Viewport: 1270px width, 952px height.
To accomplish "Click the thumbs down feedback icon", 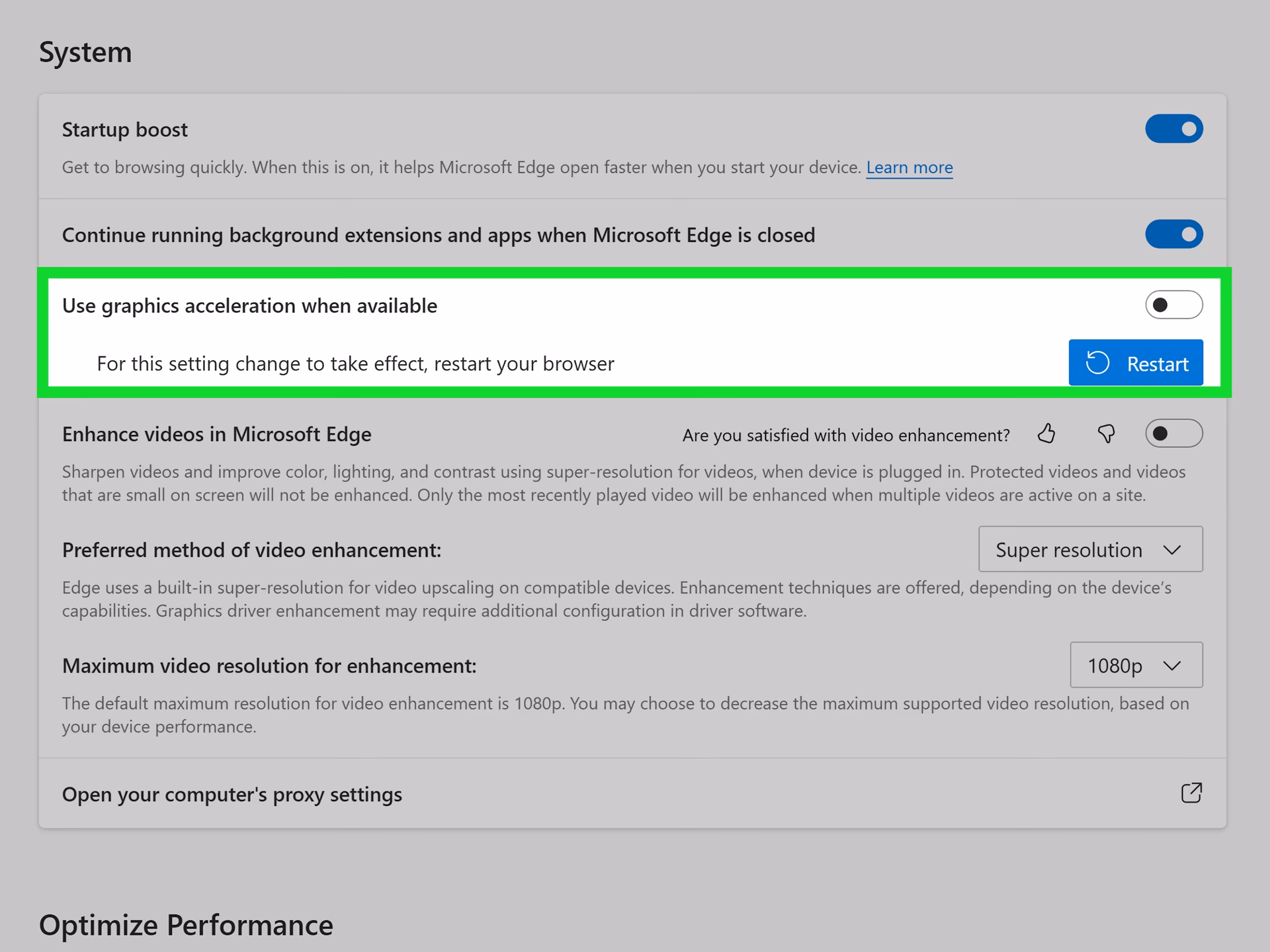I will [x=1106, y=434].
